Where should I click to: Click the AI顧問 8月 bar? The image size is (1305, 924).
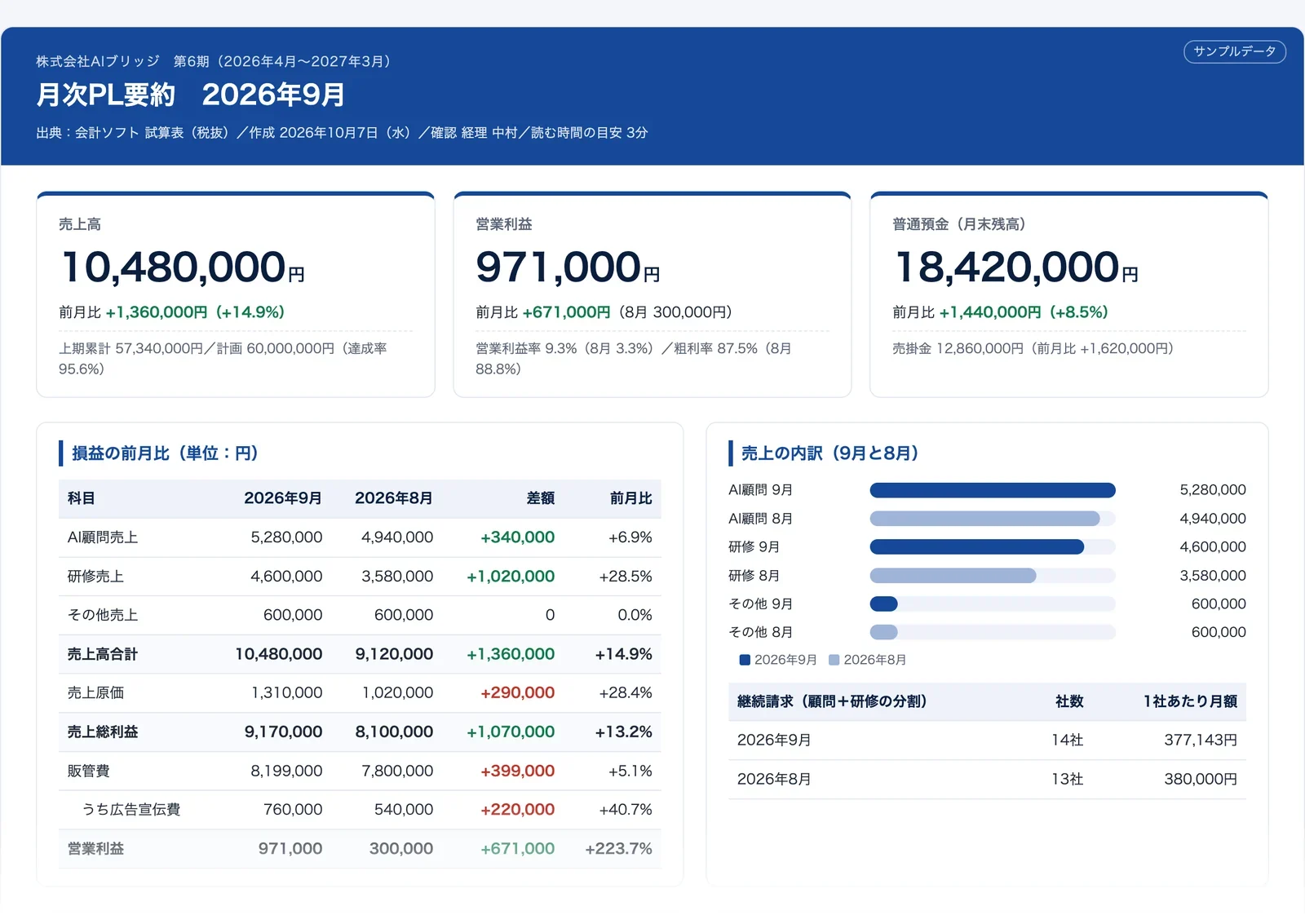984,519
